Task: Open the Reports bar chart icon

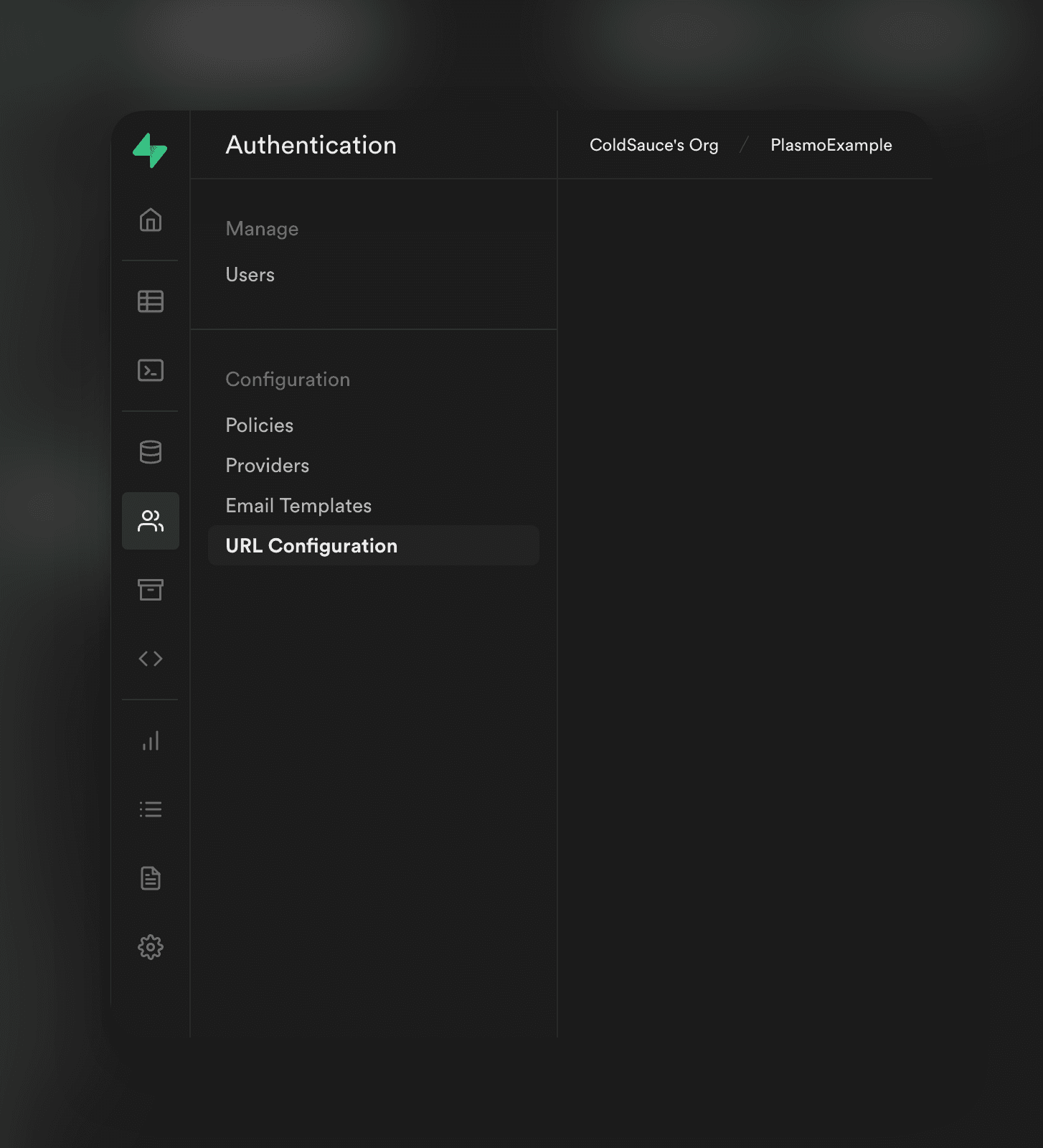Action: coord(151,740)
